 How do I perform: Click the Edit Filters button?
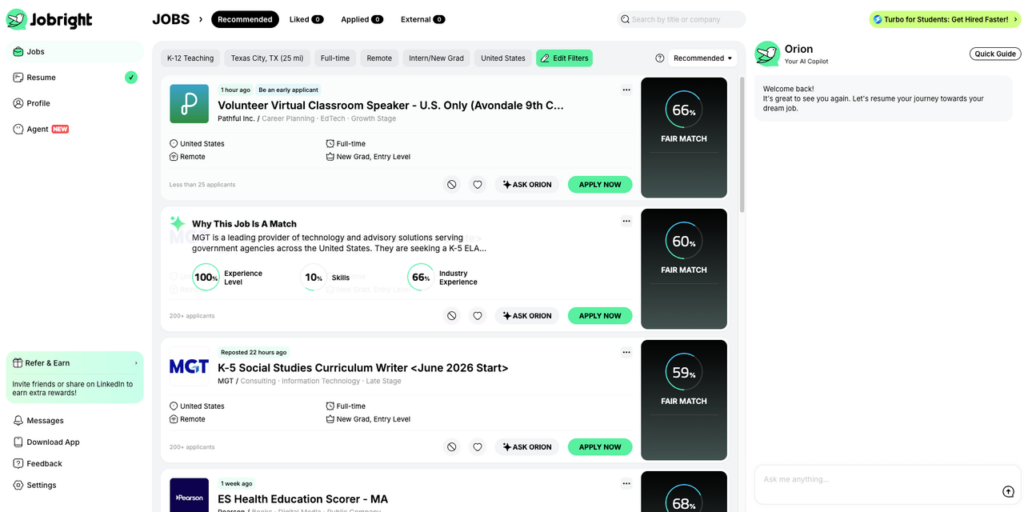564,58
